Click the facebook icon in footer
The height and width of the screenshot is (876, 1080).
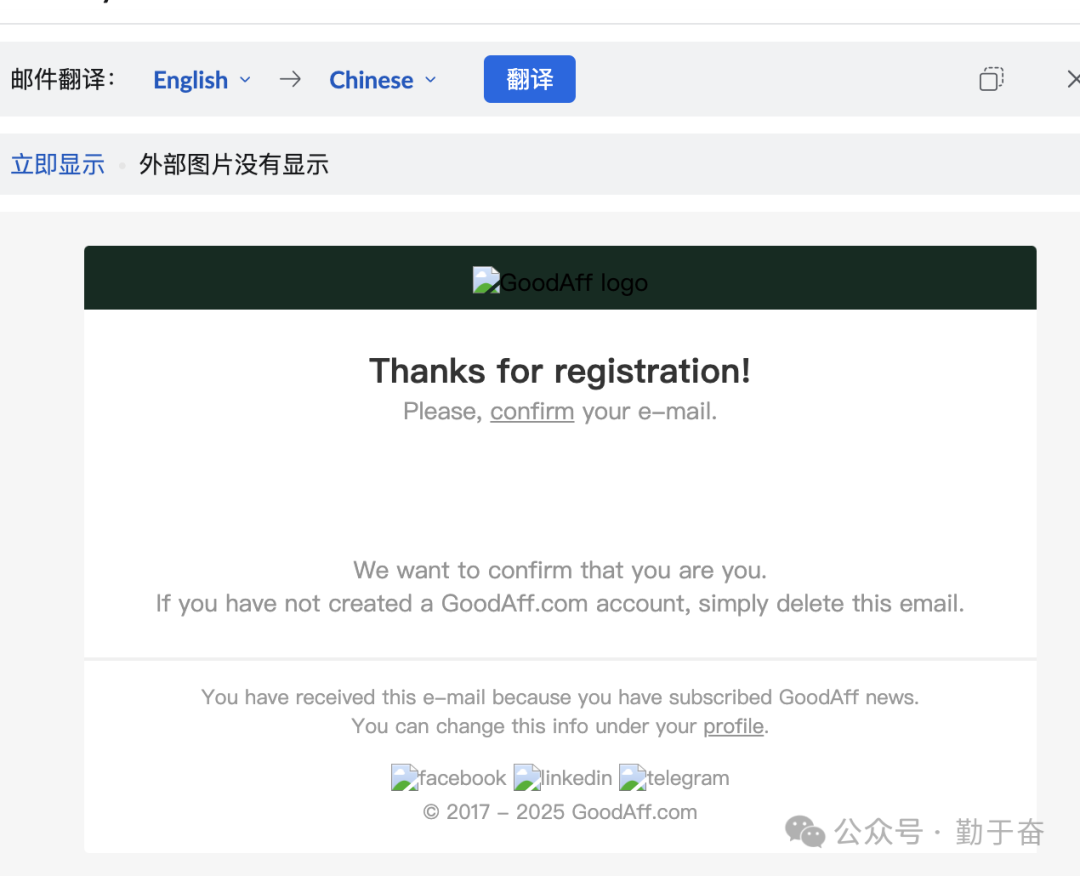[x=448, y=778]
